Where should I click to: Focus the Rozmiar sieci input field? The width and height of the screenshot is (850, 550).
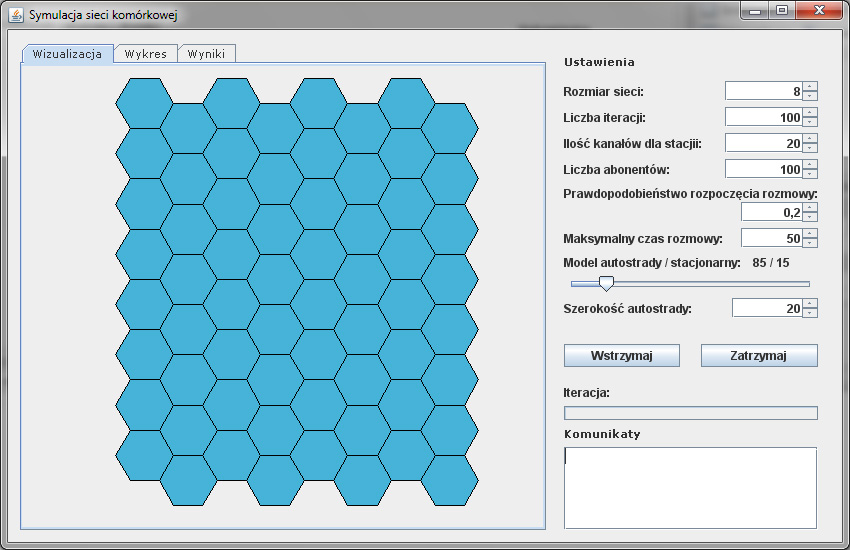coord(763,91)
